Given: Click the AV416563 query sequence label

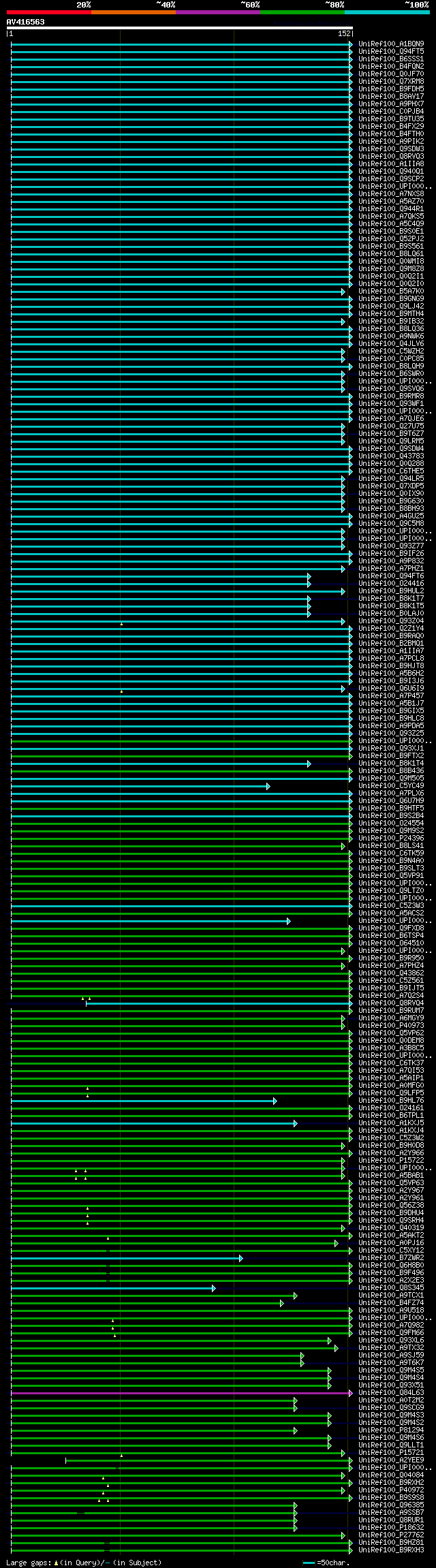Looking at the screenshot, I should click(26, 22).
